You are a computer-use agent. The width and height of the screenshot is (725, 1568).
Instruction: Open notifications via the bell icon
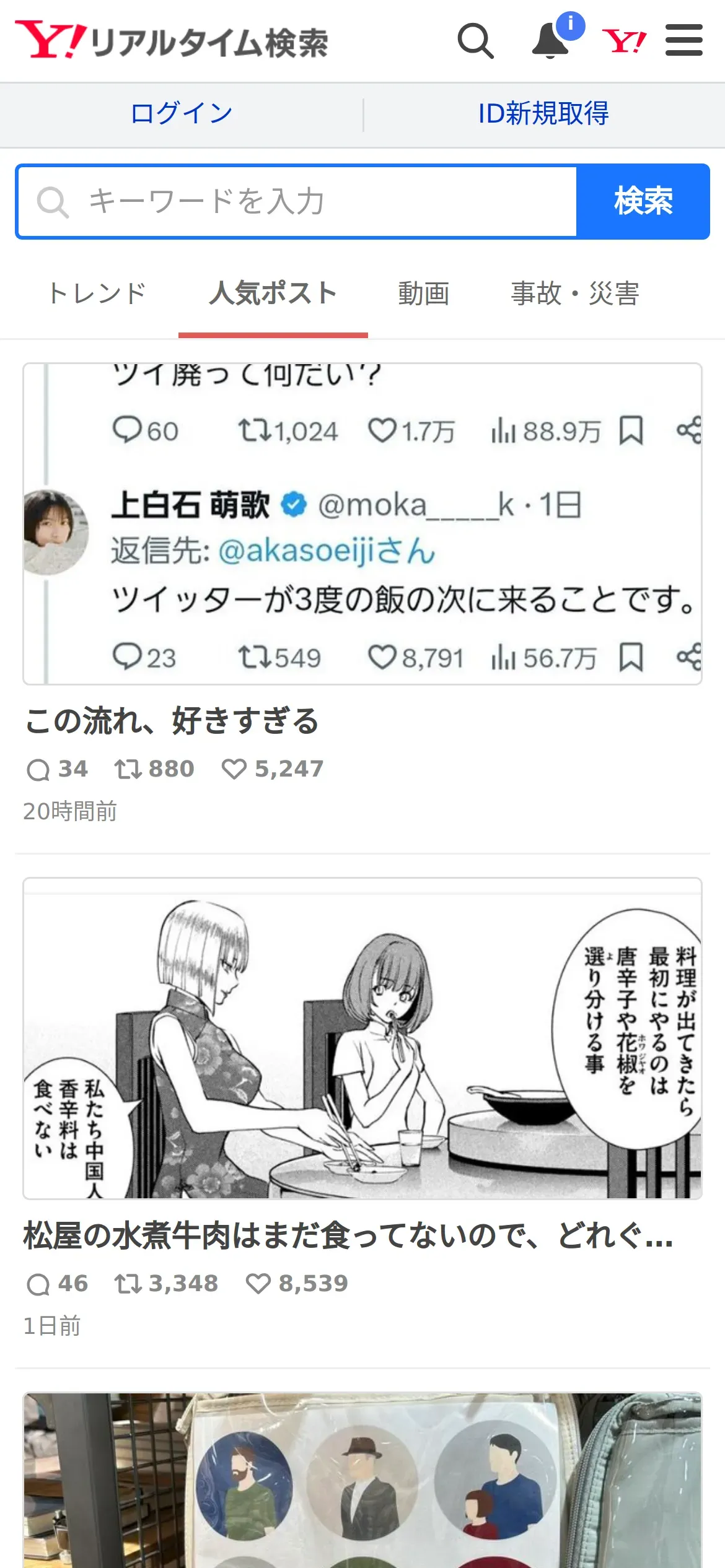tap(550, 41)
